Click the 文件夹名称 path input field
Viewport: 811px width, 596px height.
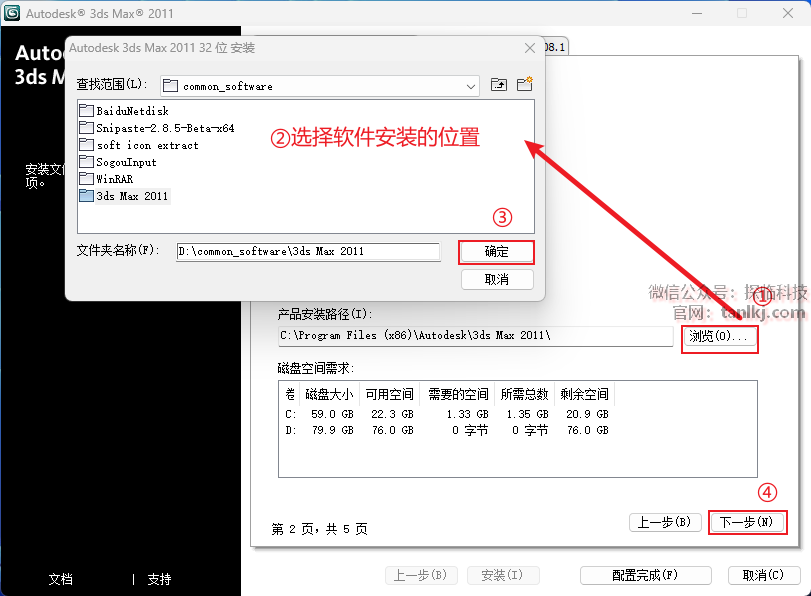tap(308, 251)
